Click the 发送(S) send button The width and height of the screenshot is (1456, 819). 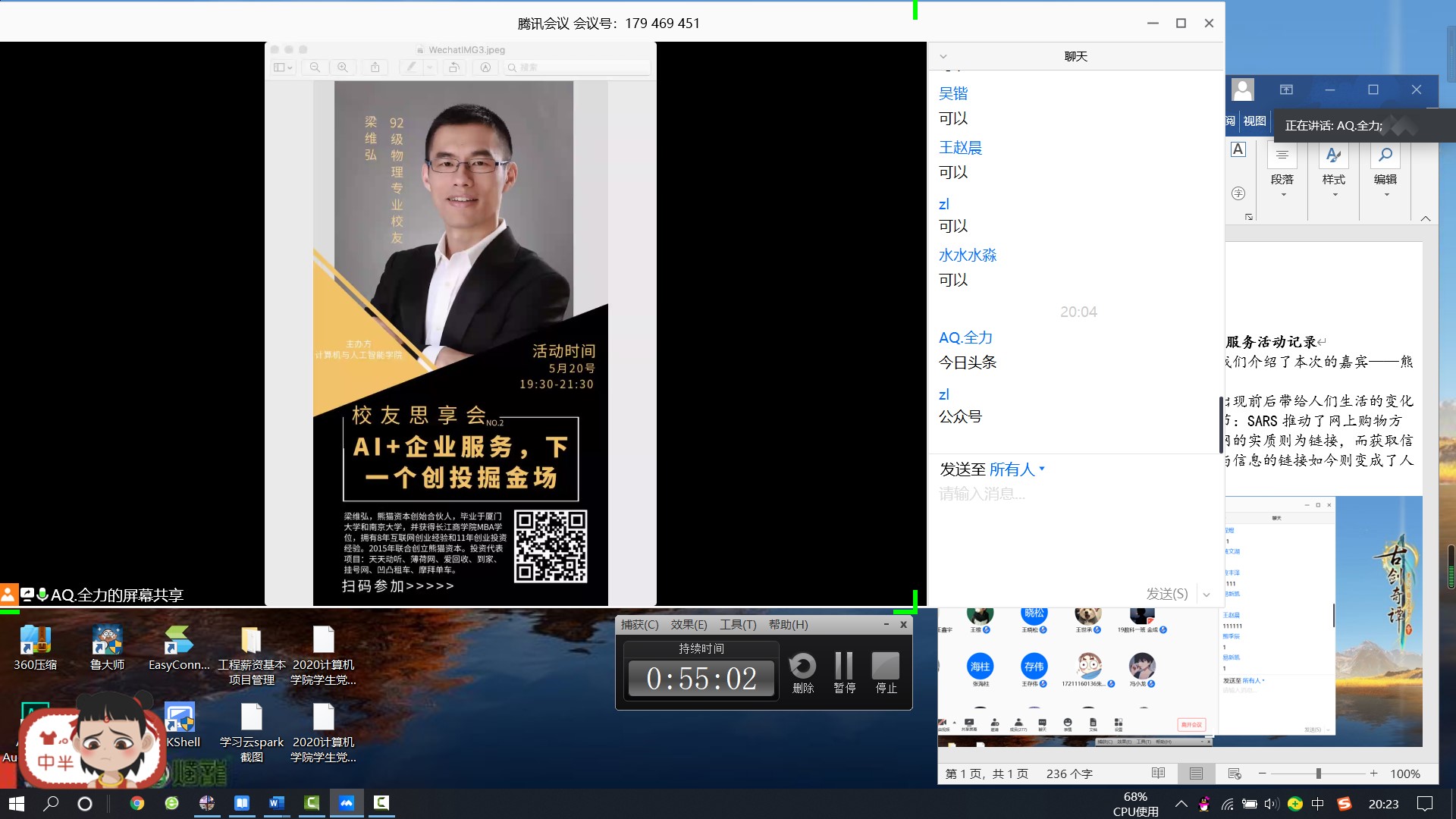1166,594
